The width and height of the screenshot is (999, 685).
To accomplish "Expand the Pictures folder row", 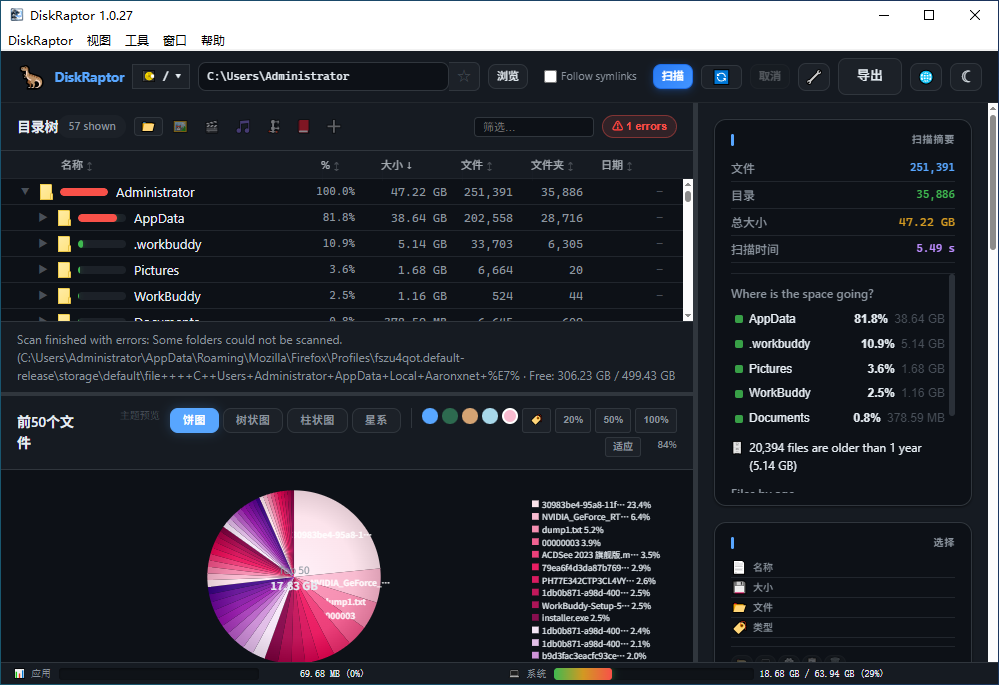I will (43, 270).
